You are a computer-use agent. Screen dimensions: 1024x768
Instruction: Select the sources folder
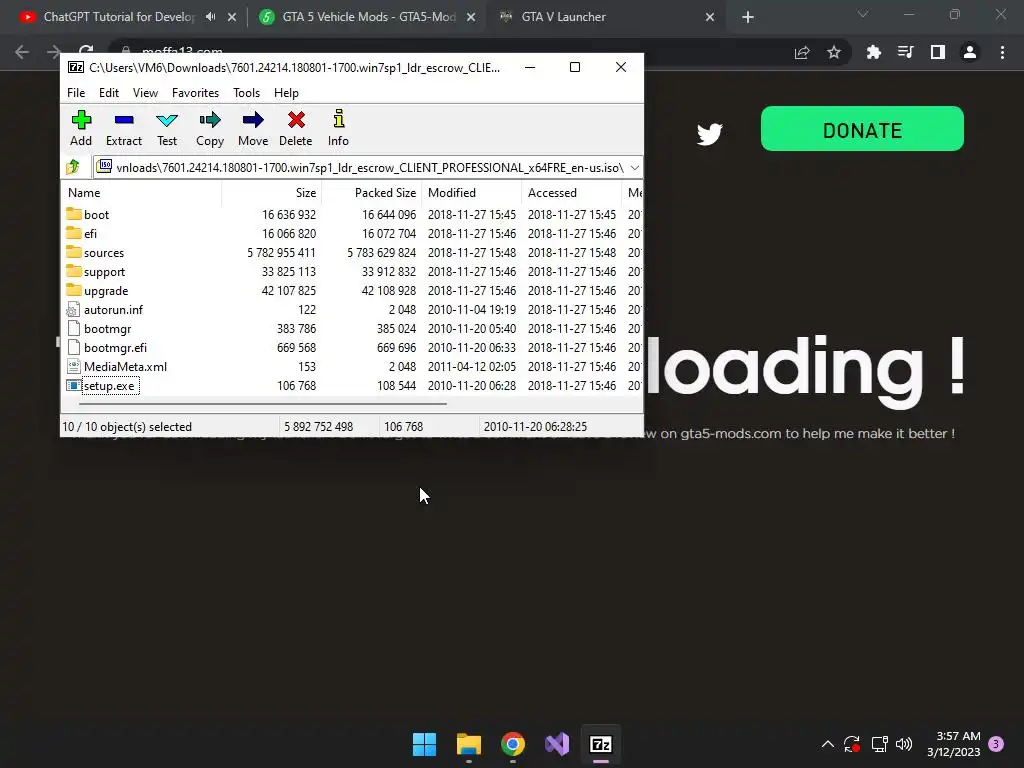[x=103, y=253]
